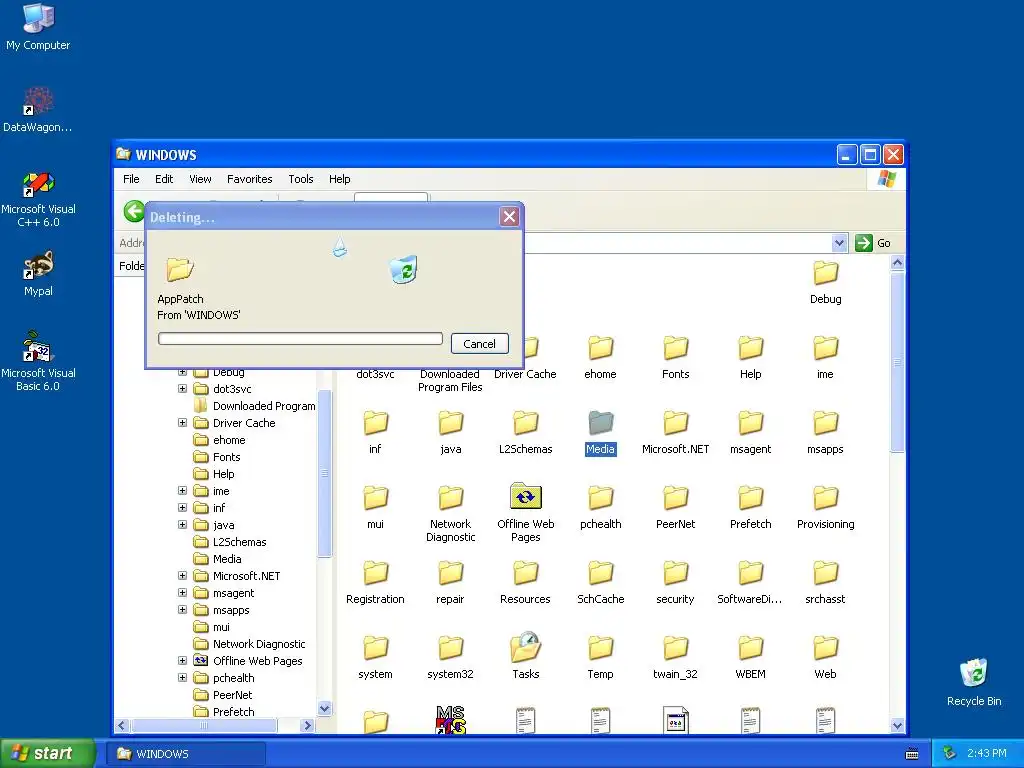Launch the Mypal browser shortcut
The height and width of the screenshot is (768, 1024).
38,274
